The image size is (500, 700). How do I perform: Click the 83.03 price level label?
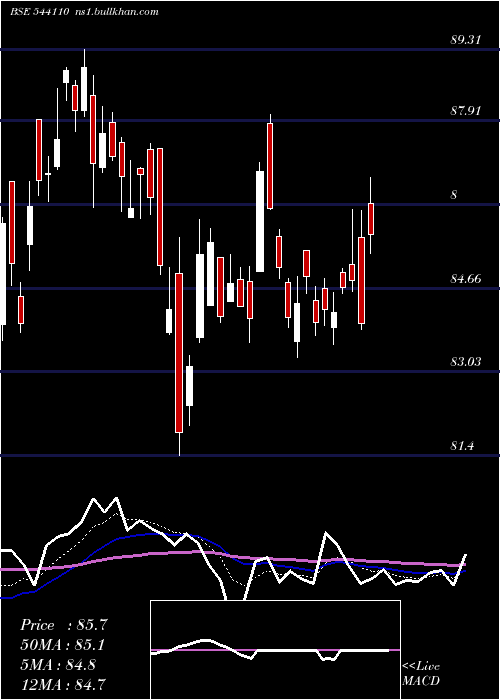pyautogui.click(x=466, y=361)
